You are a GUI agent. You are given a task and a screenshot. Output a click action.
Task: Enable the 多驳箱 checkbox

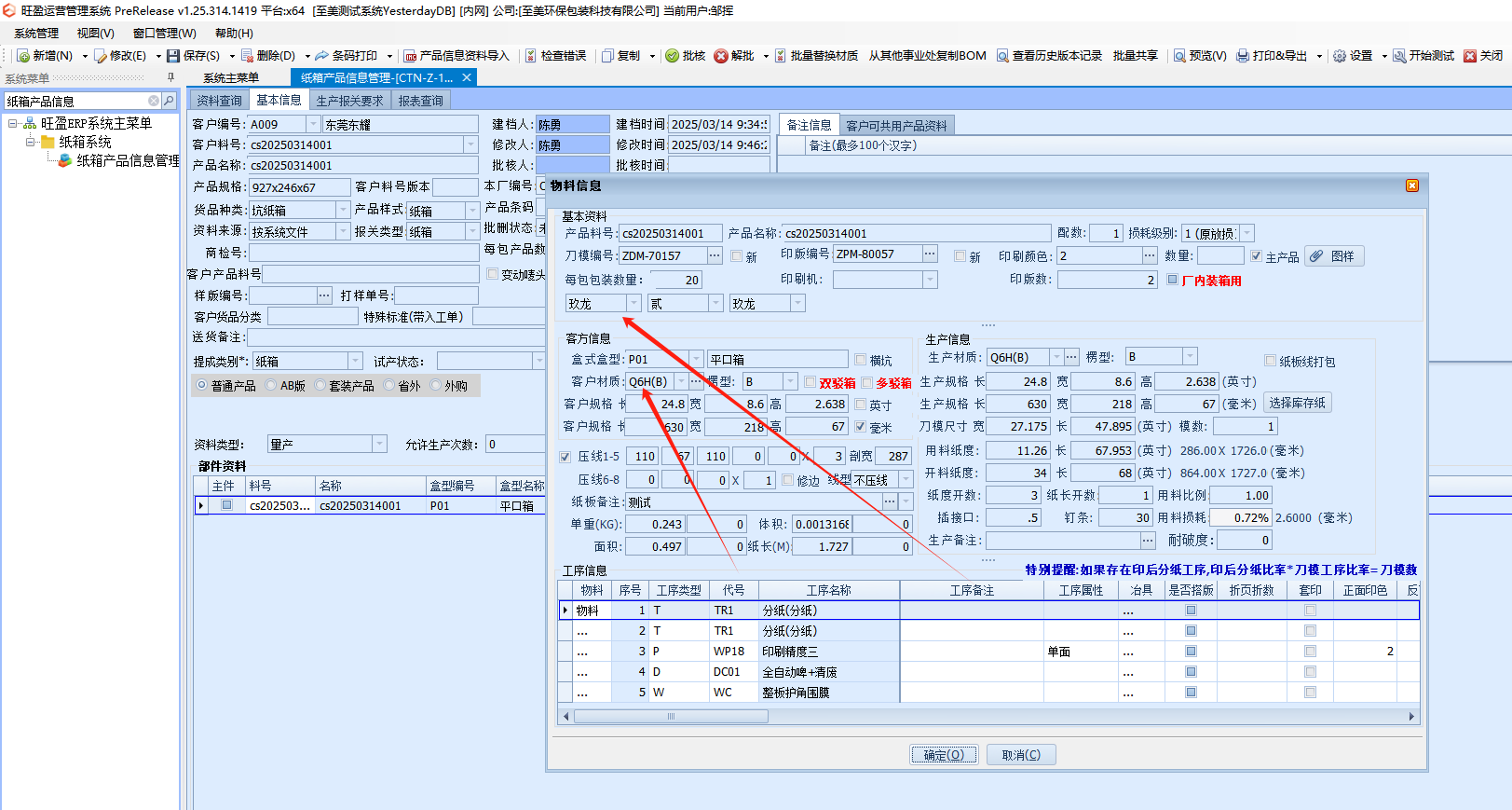point(867,382)
